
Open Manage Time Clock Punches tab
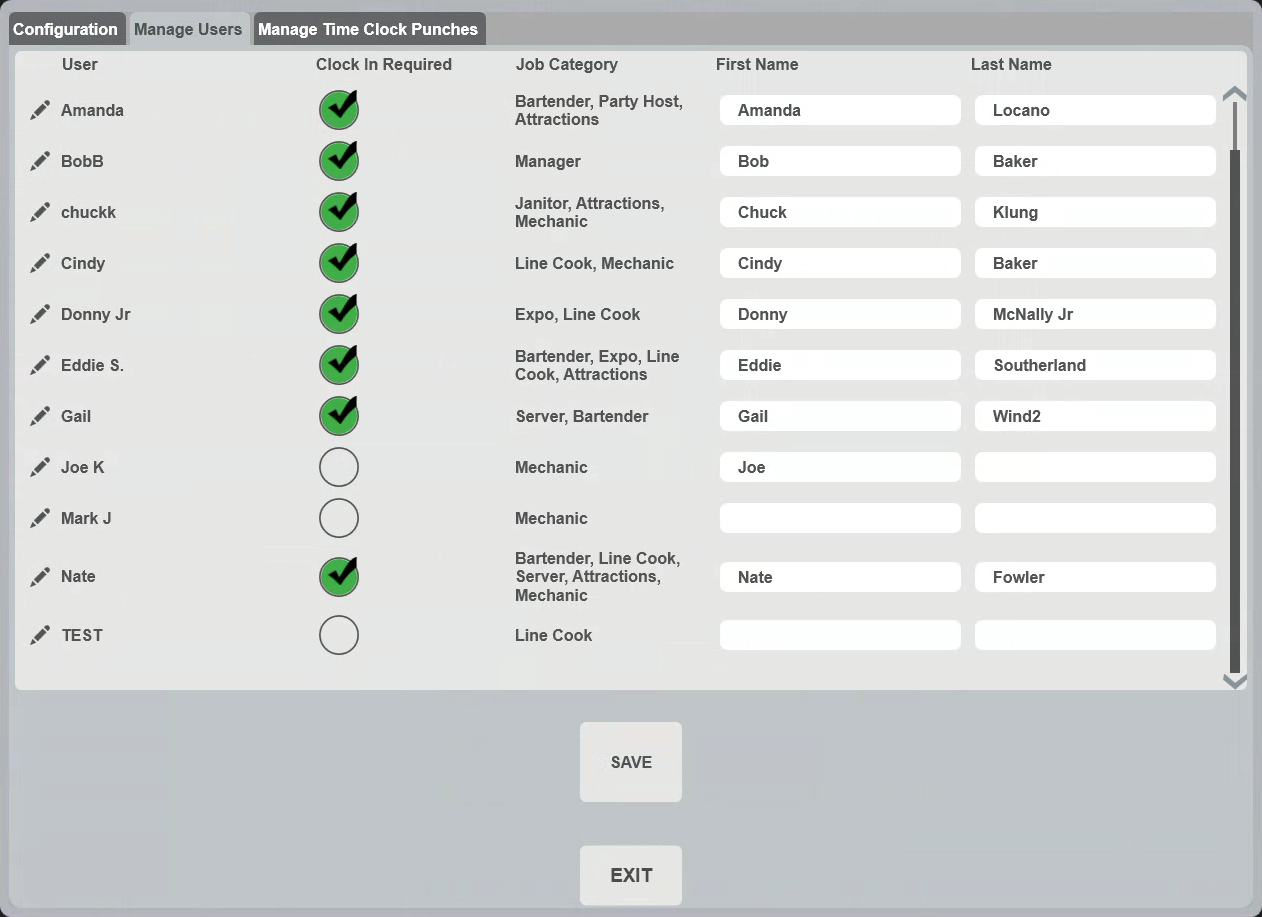pyautogui.click(x=368, y=29)
